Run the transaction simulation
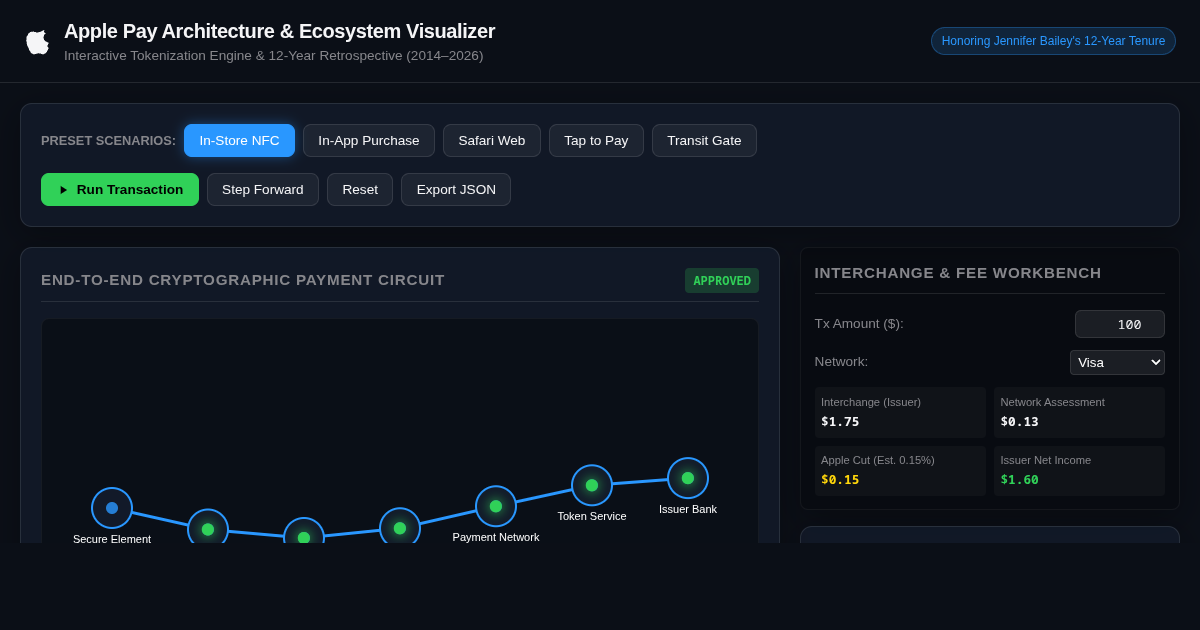 [x=120, y=189]
